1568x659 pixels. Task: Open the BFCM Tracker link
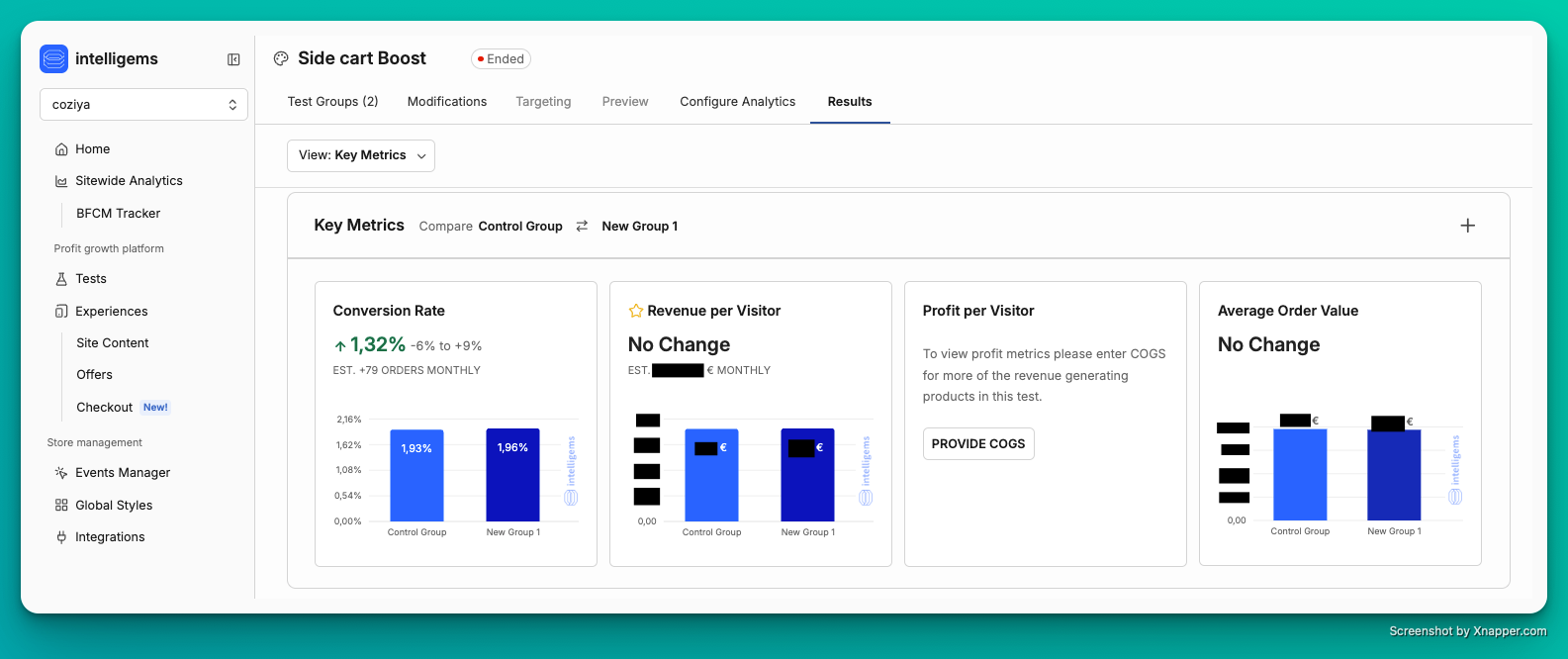click(118, 214)
